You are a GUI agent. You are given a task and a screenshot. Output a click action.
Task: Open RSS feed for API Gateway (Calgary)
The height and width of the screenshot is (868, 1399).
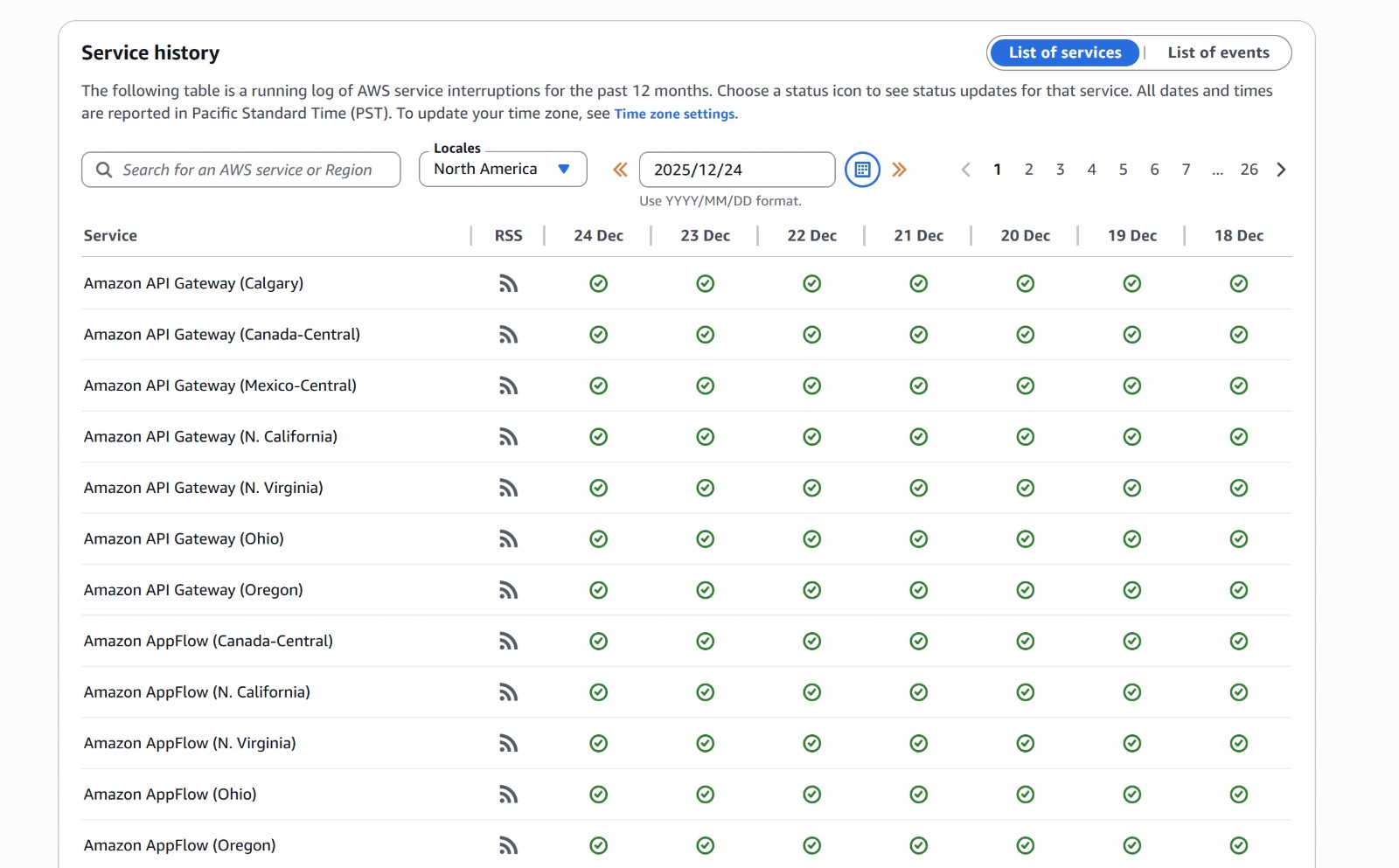click(508, 283)
